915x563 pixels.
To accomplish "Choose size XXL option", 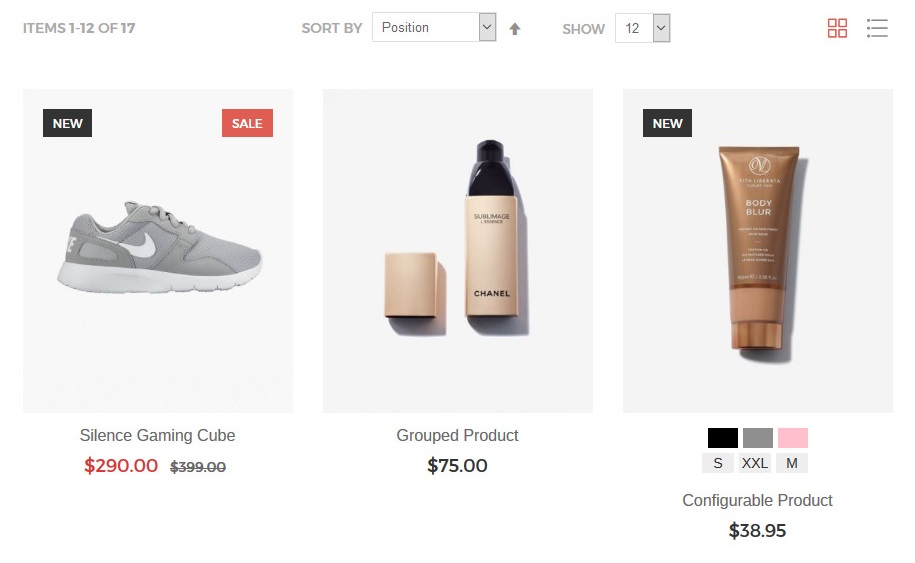I will pyautogui.click(x=755, y=463).
